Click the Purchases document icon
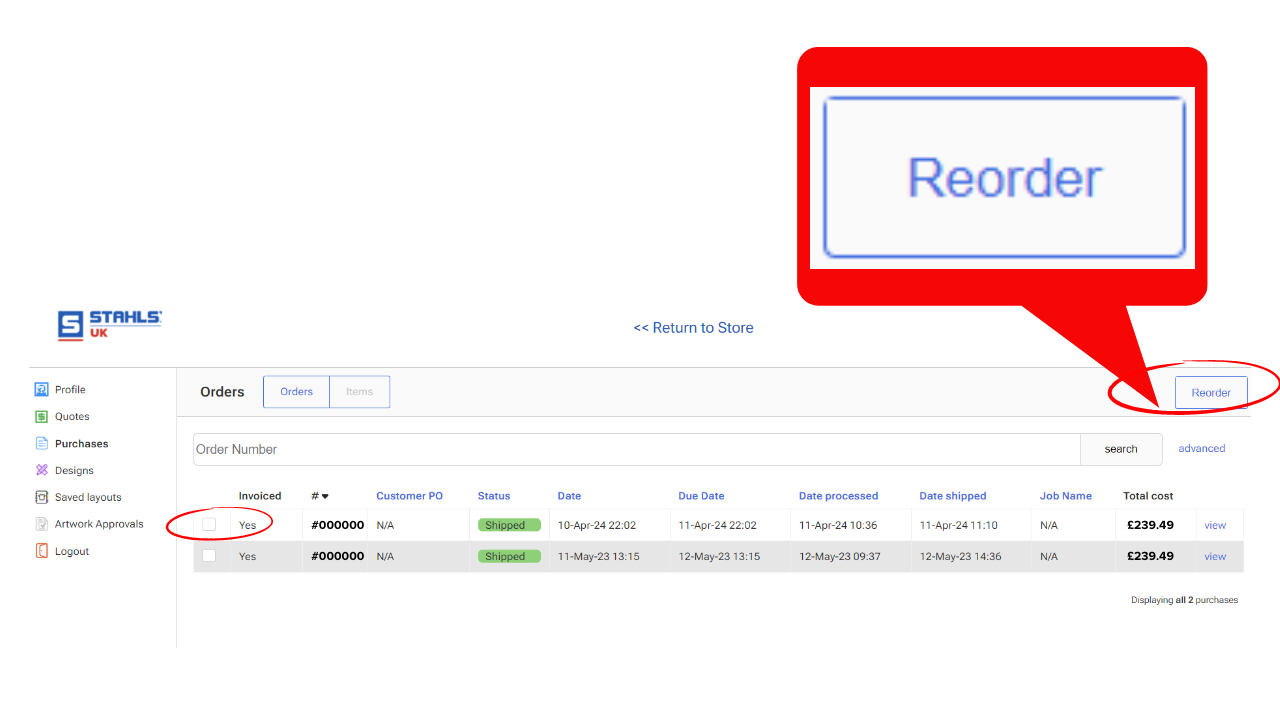The height and width of the screenshot is (720, 1280). pos(41,444)
